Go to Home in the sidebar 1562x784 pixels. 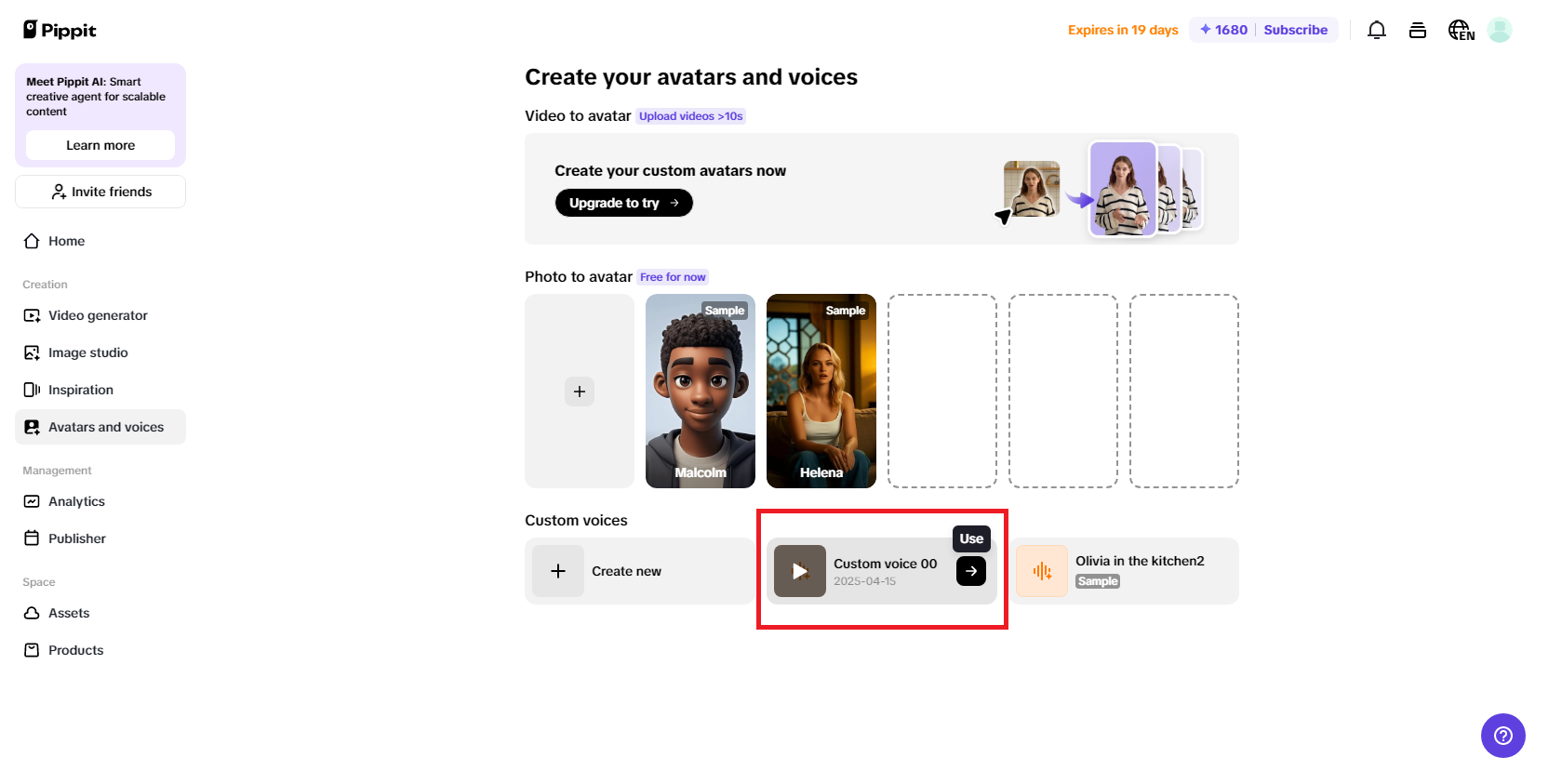click(100, 241)
